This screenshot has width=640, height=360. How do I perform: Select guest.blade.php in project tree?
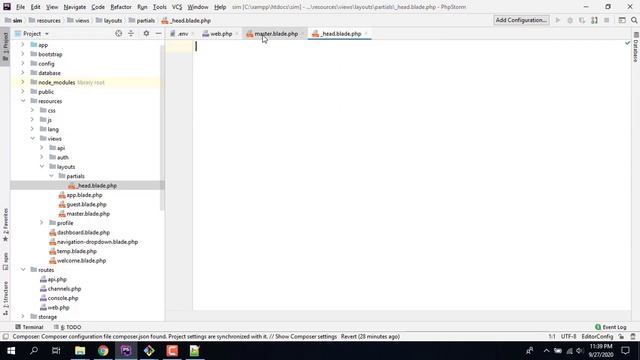(86, 204)
